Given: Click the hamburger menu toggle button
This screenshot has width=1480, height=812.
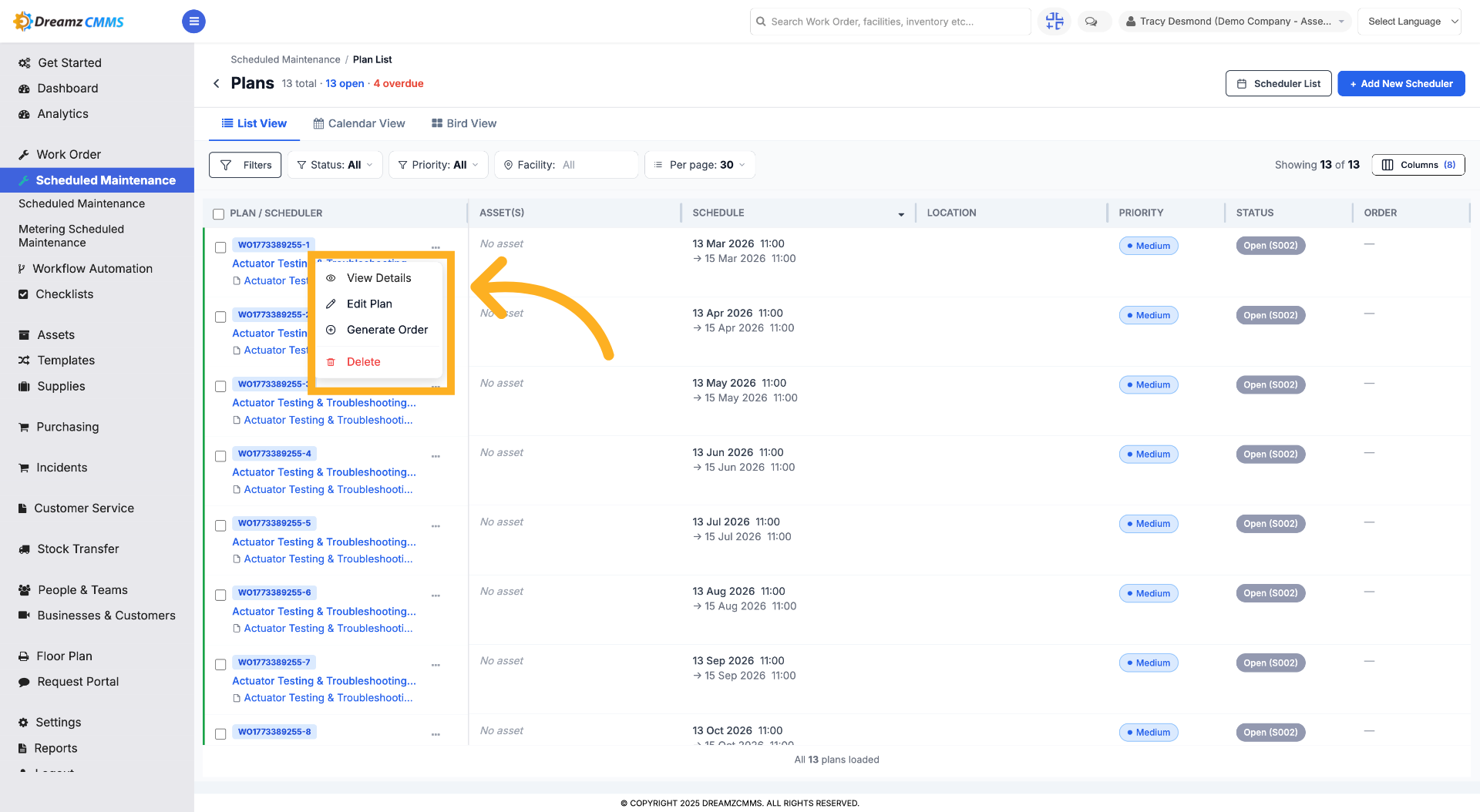Looking at the screenshot, I should tap(193, 22).
